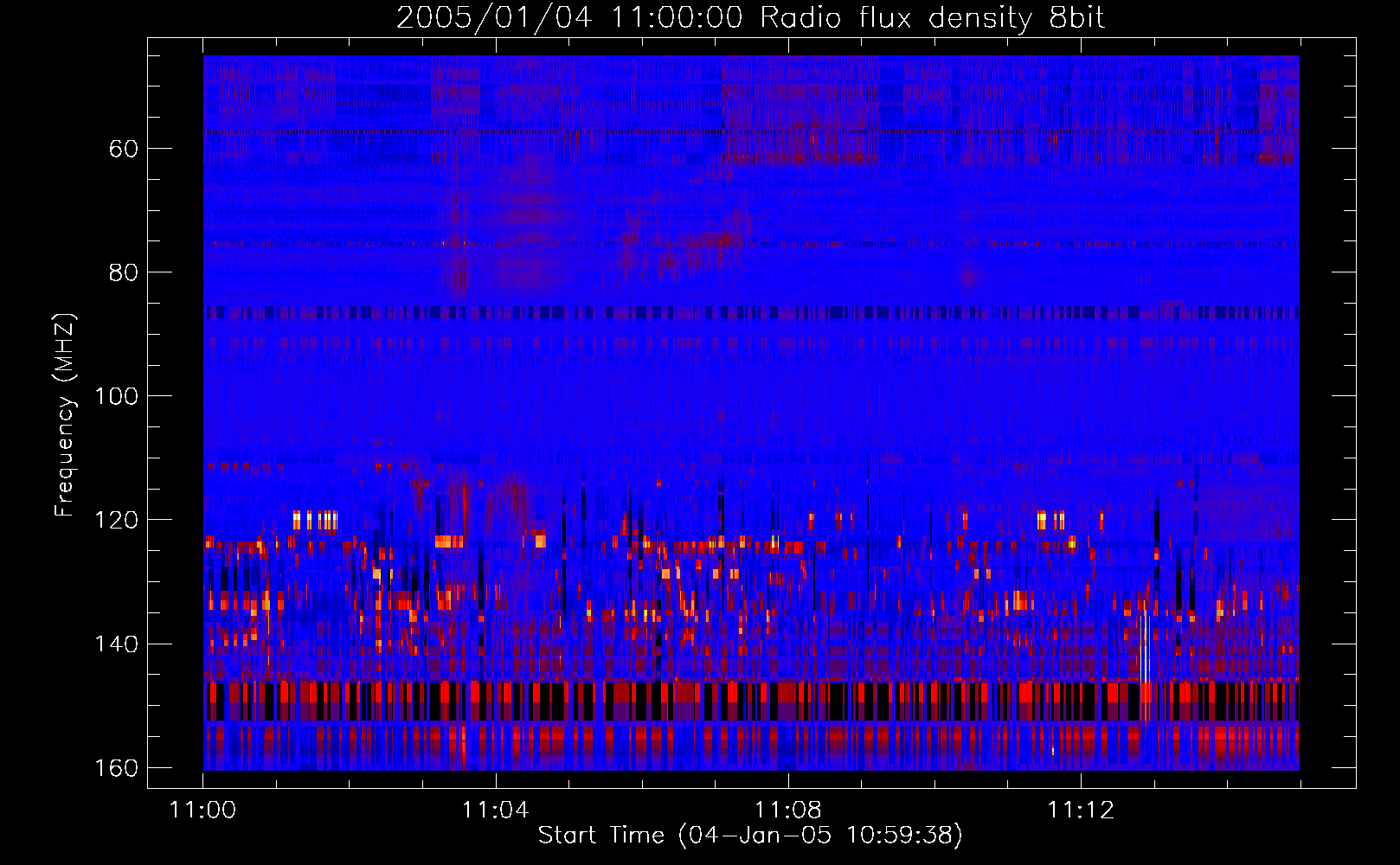Click the '140' frequency tick label

(x=116, y=644)
